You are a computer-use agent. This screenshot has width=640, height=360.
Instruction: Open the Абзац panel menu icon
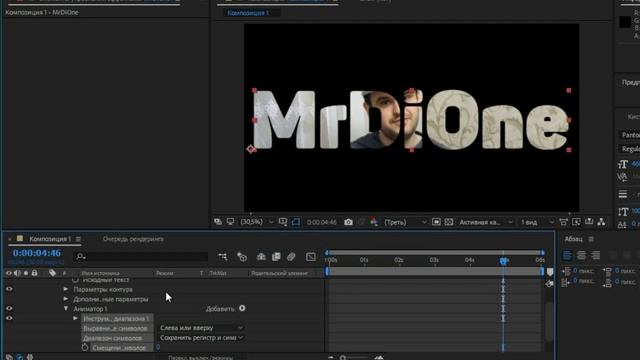click(x=591, y=239)
